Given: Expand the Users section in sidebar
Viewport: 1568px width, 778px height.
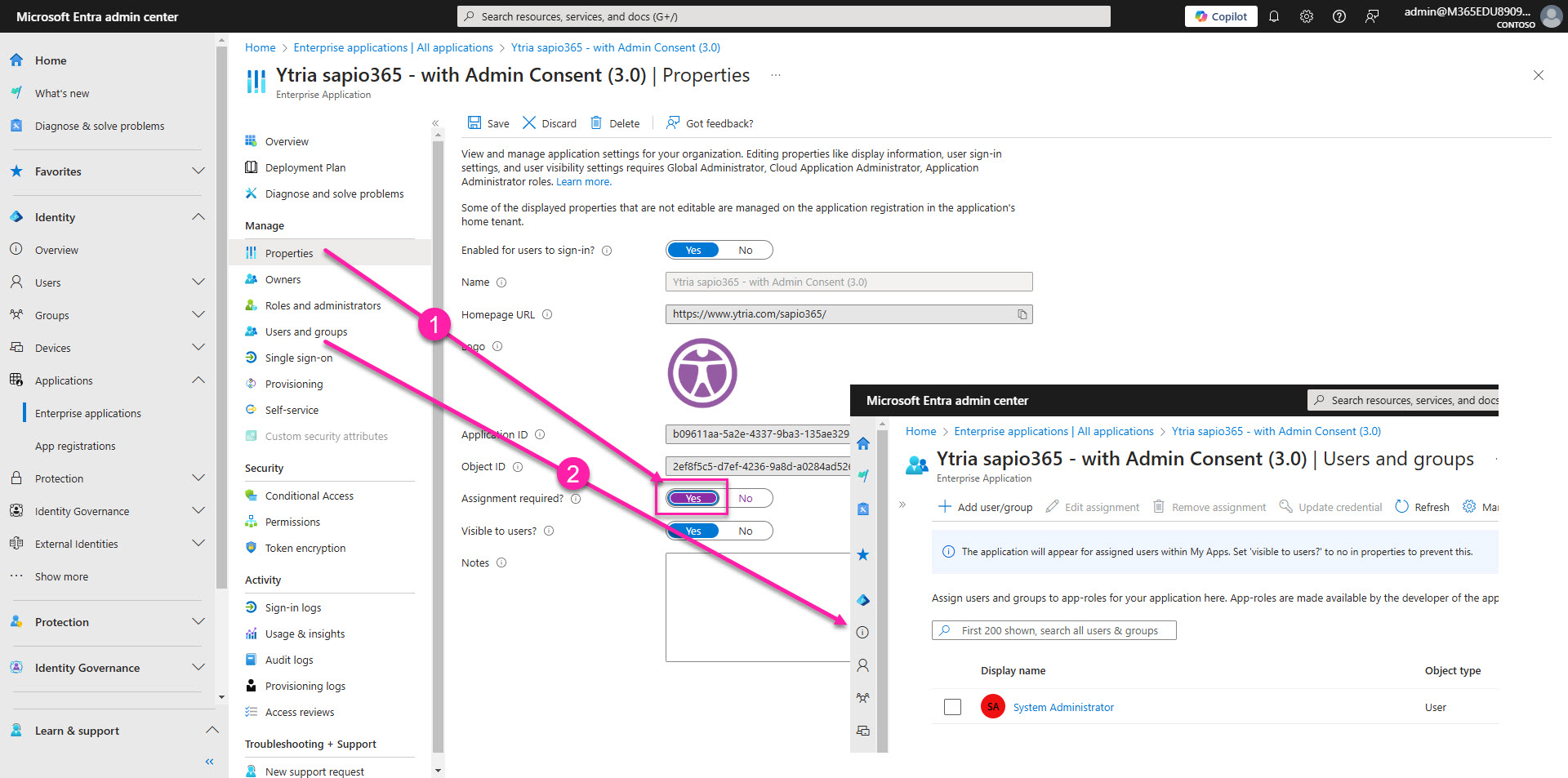Looking at the screenshot, I should 198,282.
